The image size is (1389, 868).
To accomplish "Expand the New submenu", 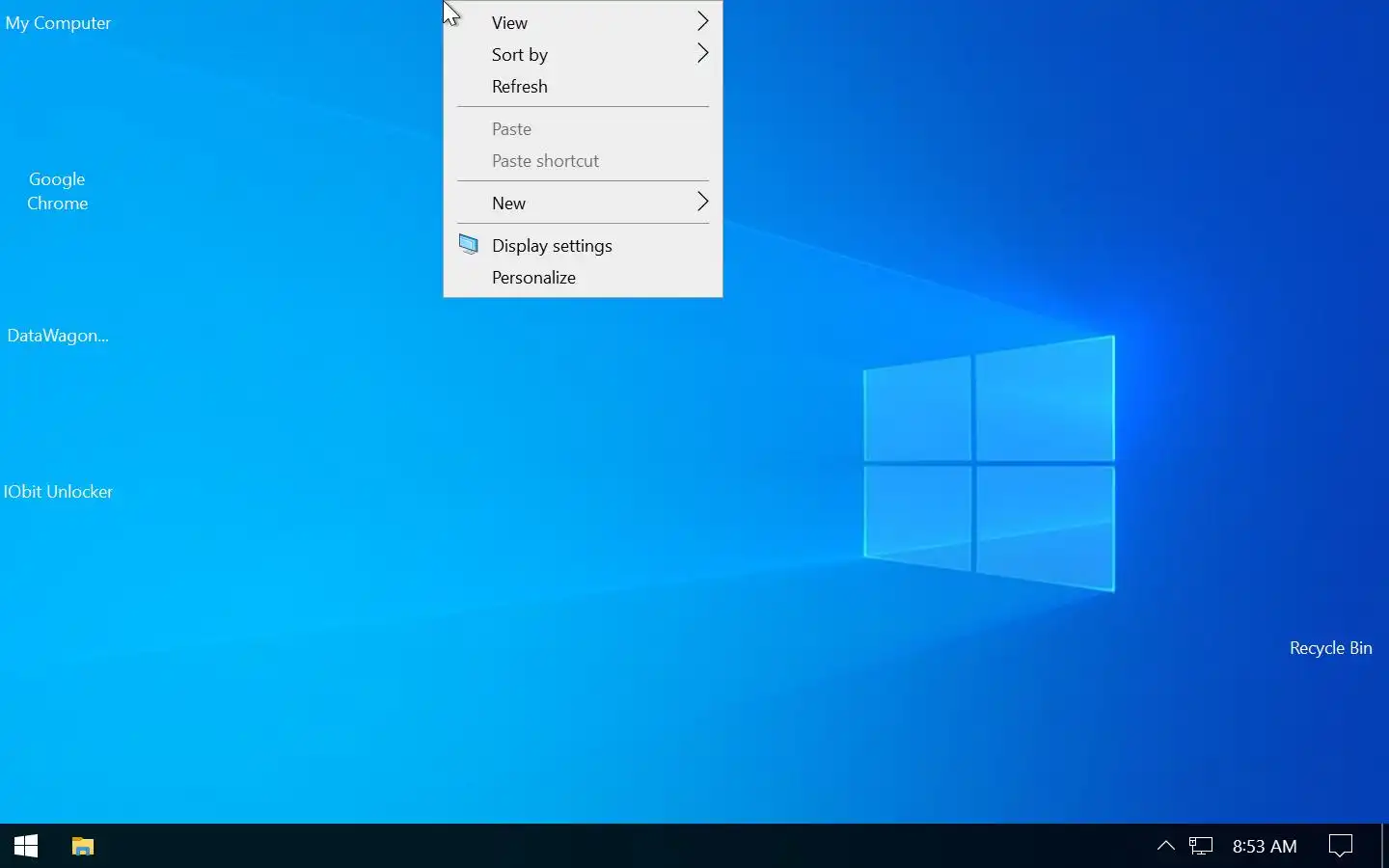I will (583, 203).
